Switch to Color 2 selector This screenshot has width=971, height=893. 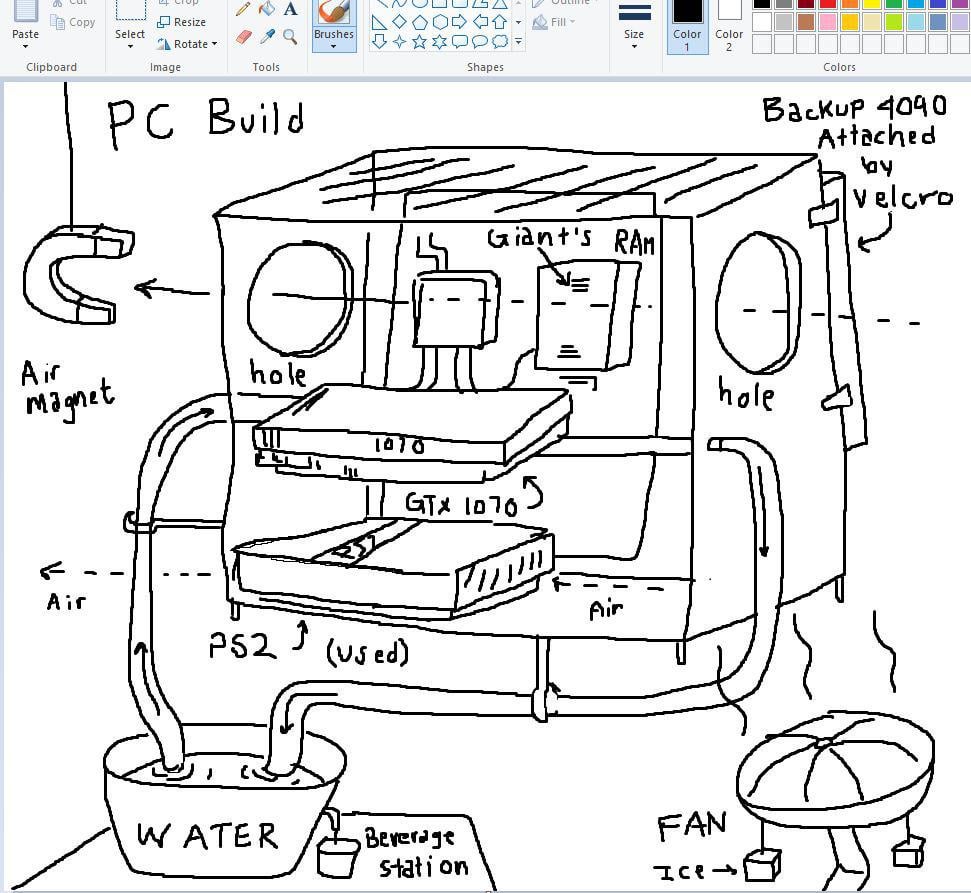pos(729,25)
